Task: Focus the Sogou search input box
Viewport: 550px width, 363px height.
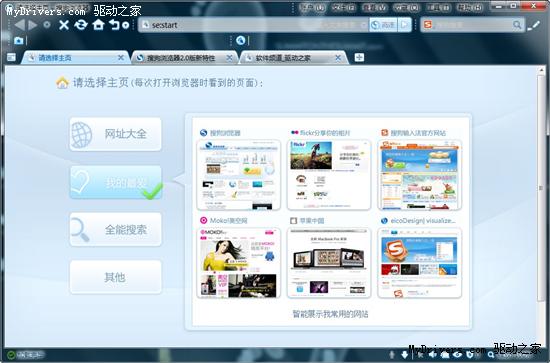Action: (472, 25)
